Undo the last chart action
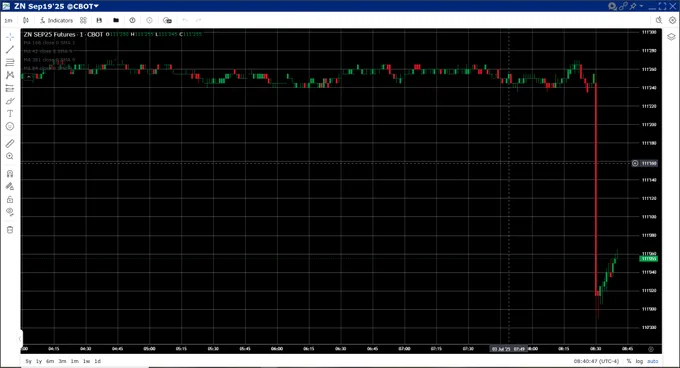This screenshot has width=680, height=368. point(185,20)
